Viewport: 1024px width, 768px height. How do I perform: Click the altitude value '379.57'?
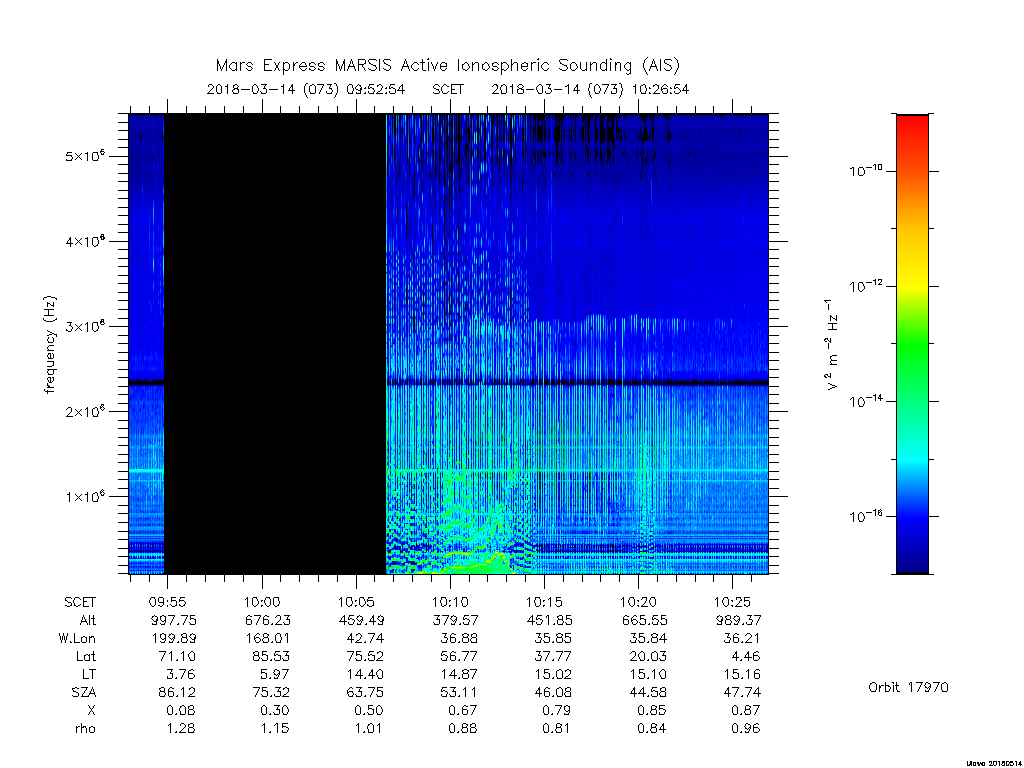[455, 620]
